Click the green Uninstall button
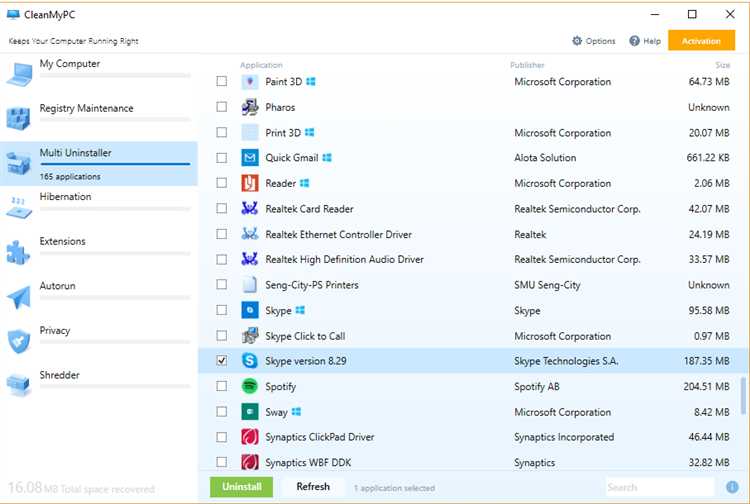 [x=242, y=487]
